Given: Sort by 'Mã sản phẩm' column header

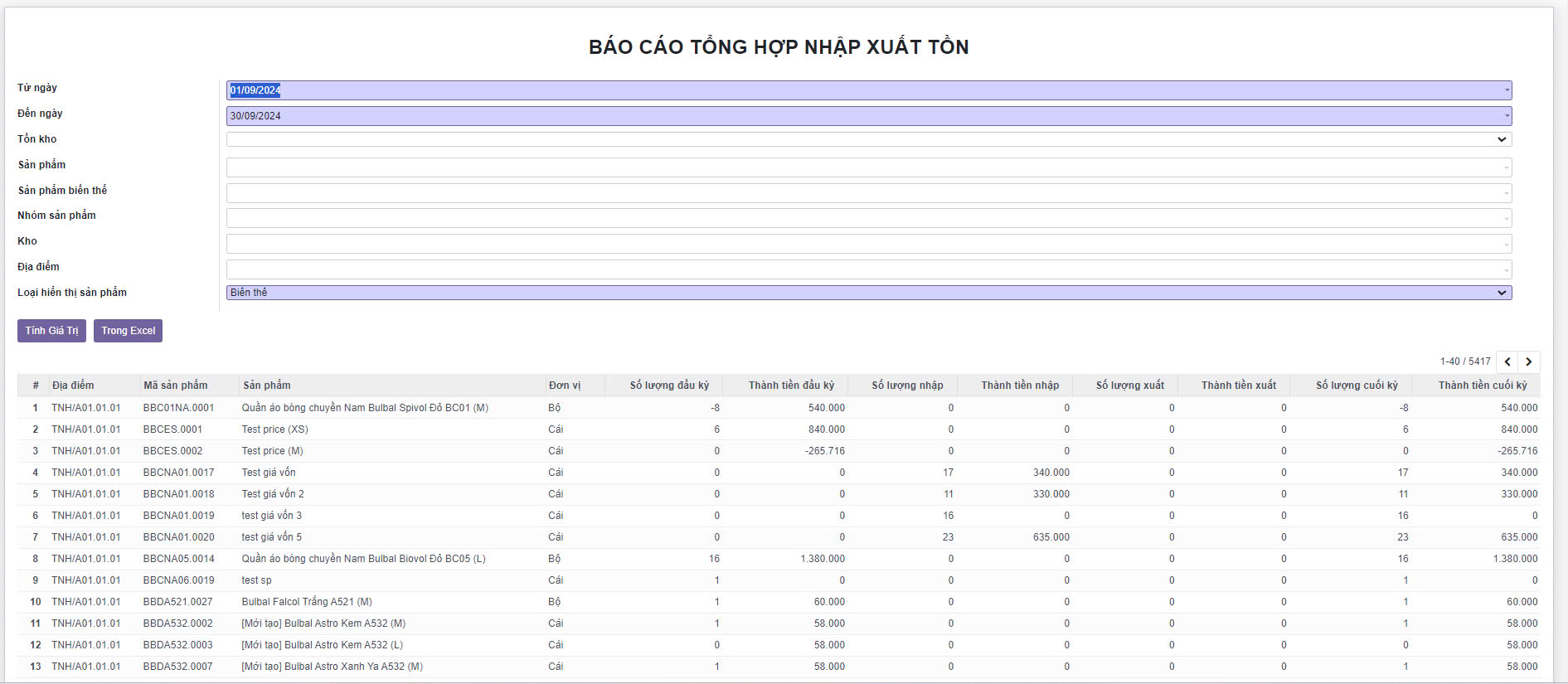Looking at the screenshot, I should tap(176, 386).
